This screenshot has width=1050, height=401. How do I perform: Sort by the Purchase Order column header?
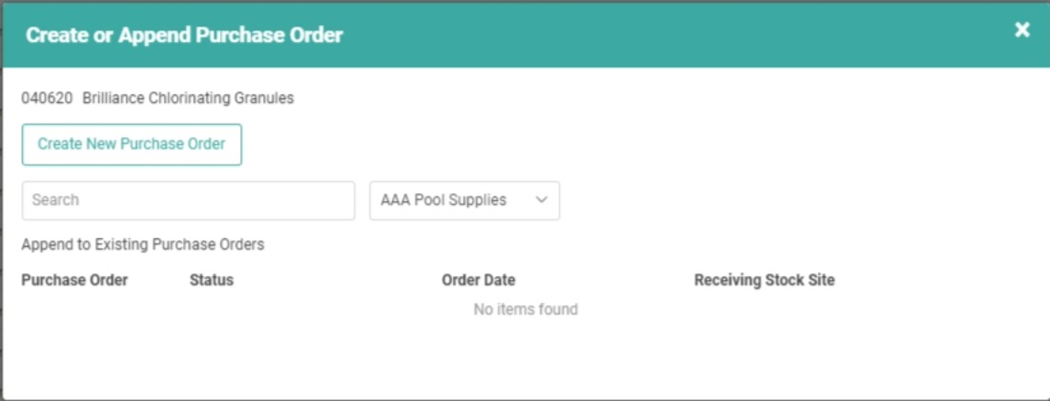(75, 280)
